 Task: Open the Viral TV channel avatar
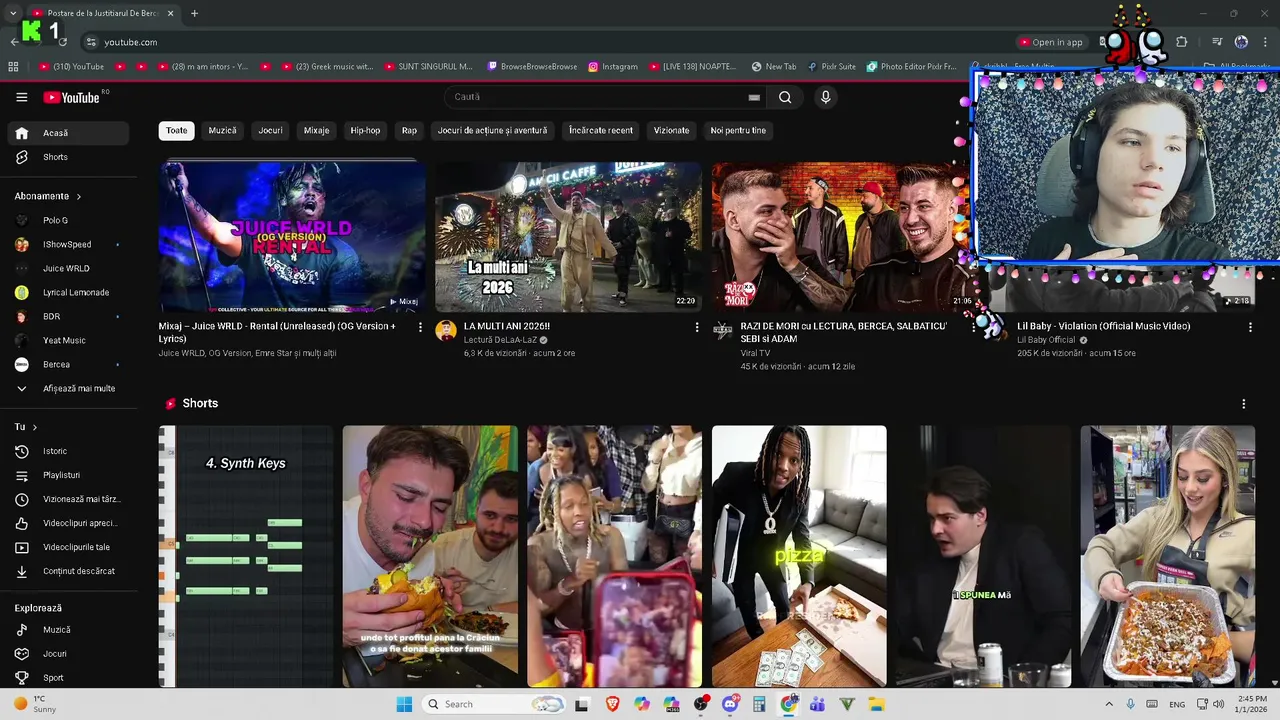tap(722, 331)
